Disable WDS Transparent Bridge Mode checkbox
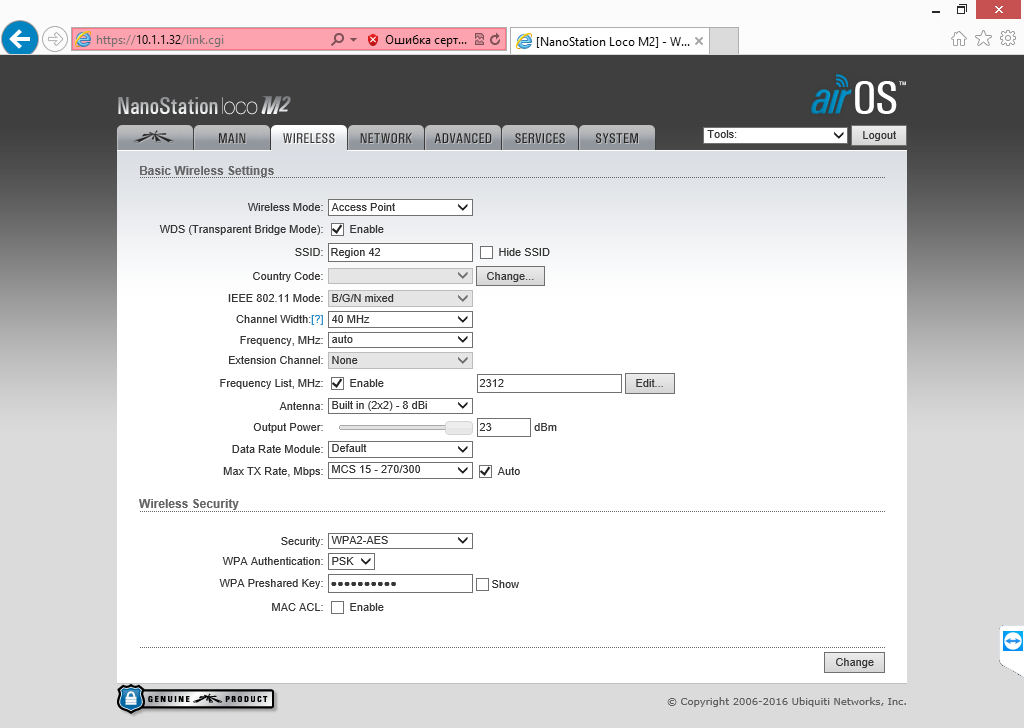Viewport: 1024px width, 728px height. click(x=338, y=229)
